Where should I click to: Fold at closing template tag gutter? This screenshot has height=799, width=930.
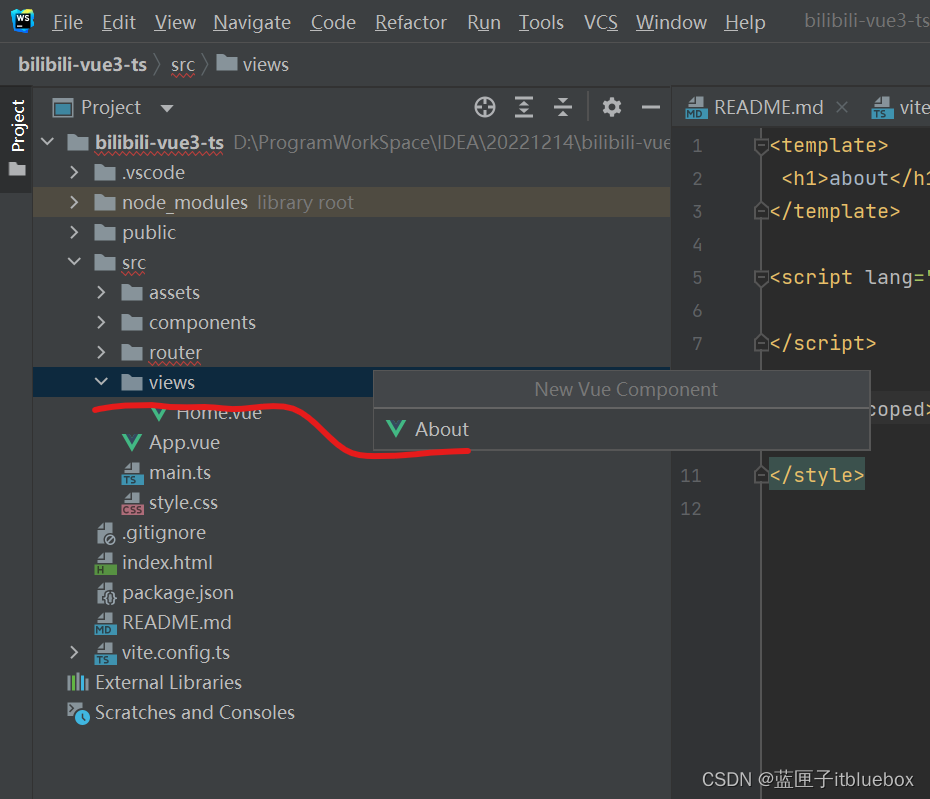coord(761,211)
